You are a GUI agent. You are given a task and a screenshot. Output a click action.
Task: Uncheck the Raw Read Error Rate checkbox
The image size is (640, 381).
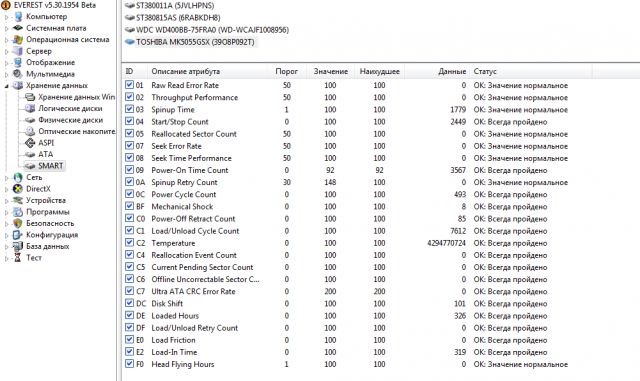pyautogui.click(x=129, y=85)
